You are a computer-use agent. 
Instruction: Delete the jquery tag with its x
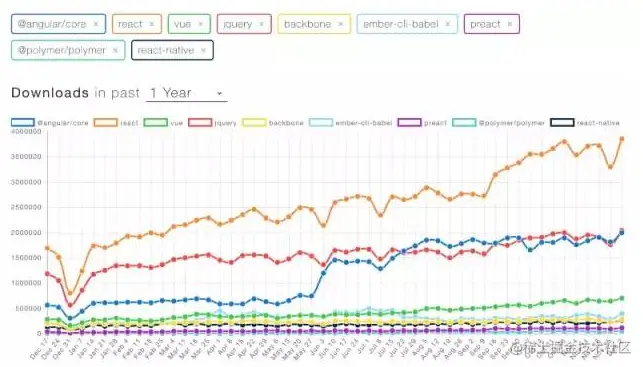pos(261,24)
